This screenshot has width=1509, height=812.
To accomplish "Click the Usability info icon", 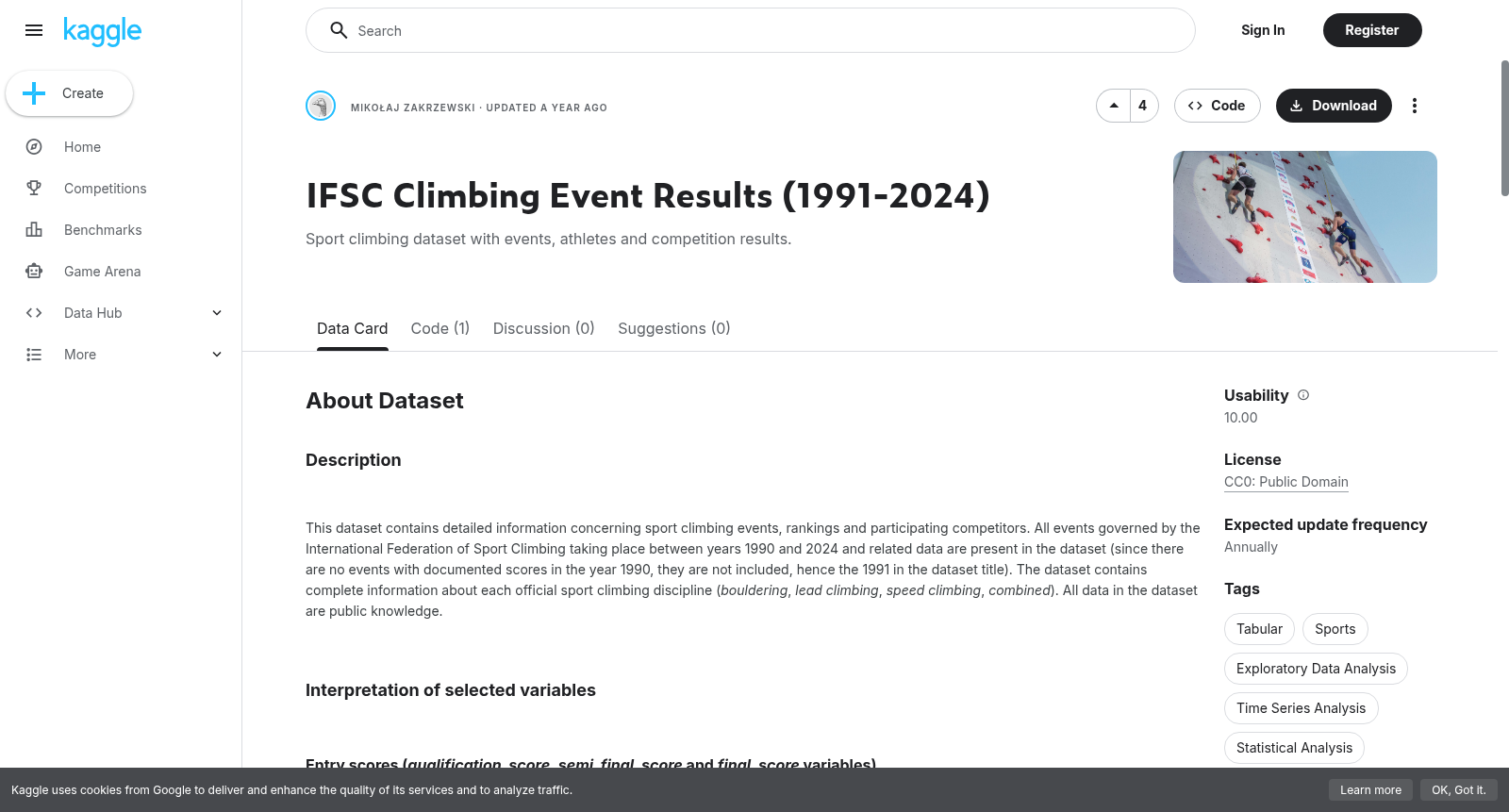I will tap(1303, 395).
